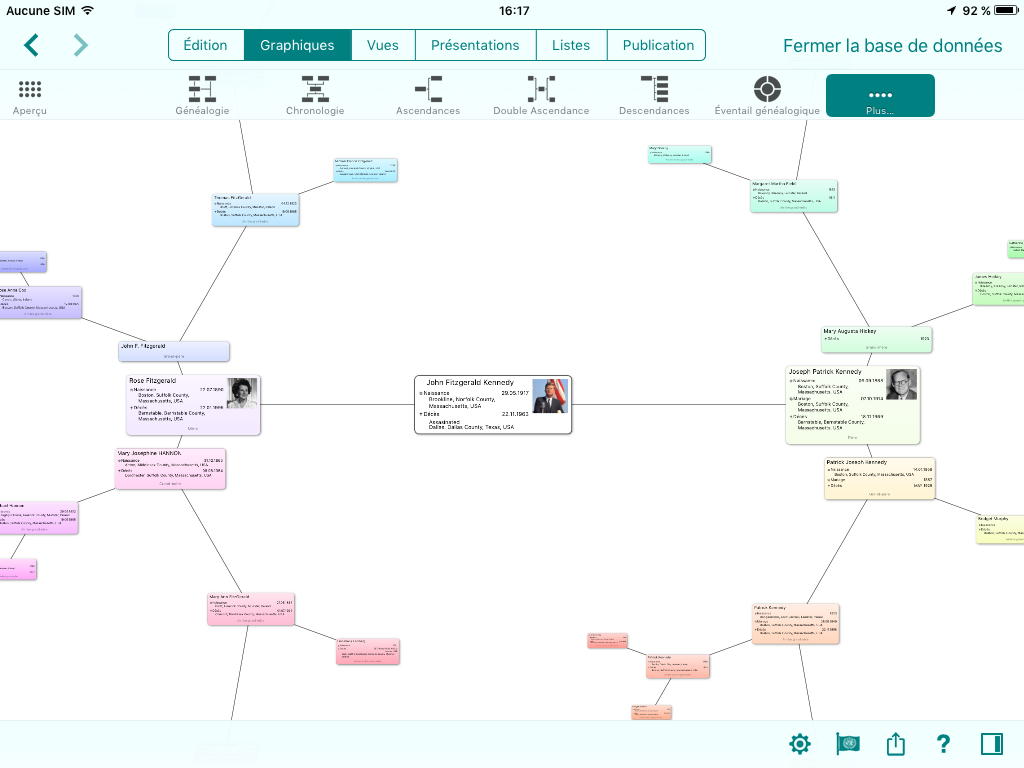This screenshot has width=1024, height=768.
Task: Select the Chronologie chart type
Action: tap(315, 96)
